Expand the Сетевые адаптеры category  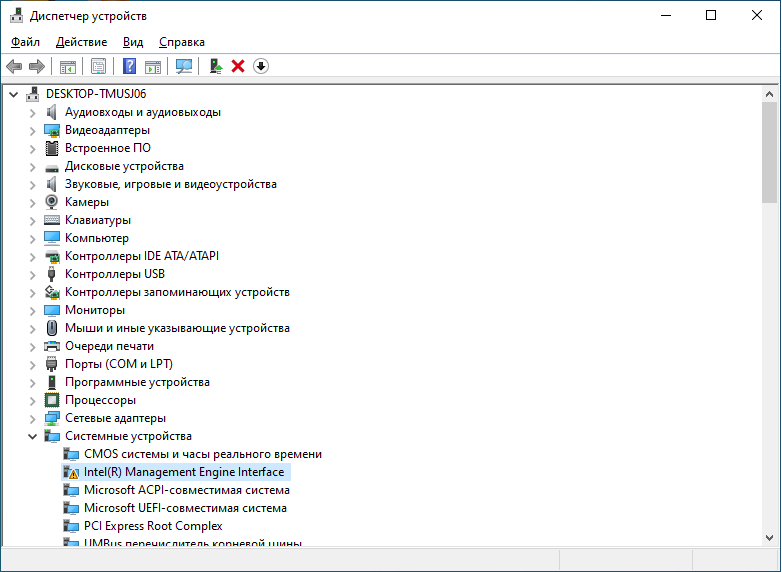32,418
